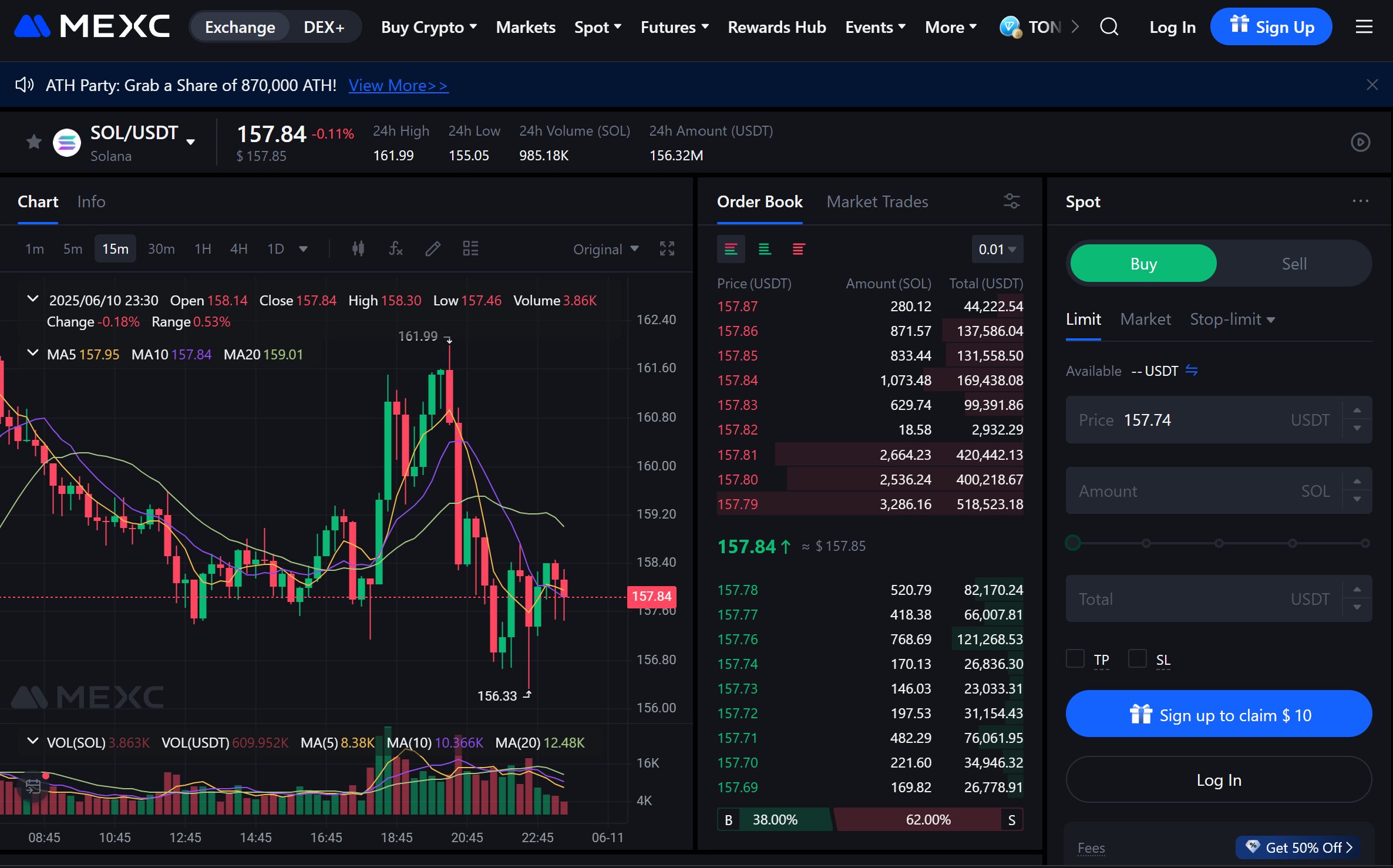Switch to the Market Trades tab

coord(877,201)
